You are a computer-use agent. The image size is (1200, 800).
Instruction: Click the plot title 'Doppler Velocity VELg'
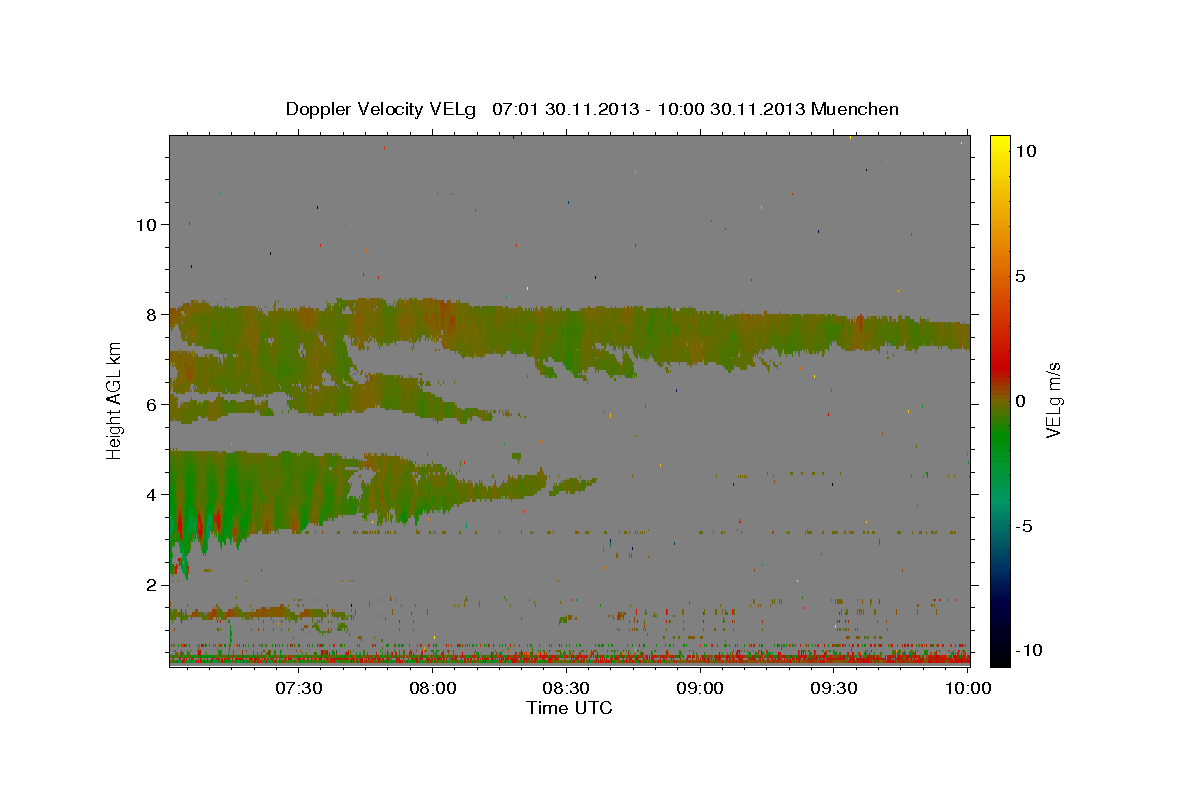[x=383, y=109]
